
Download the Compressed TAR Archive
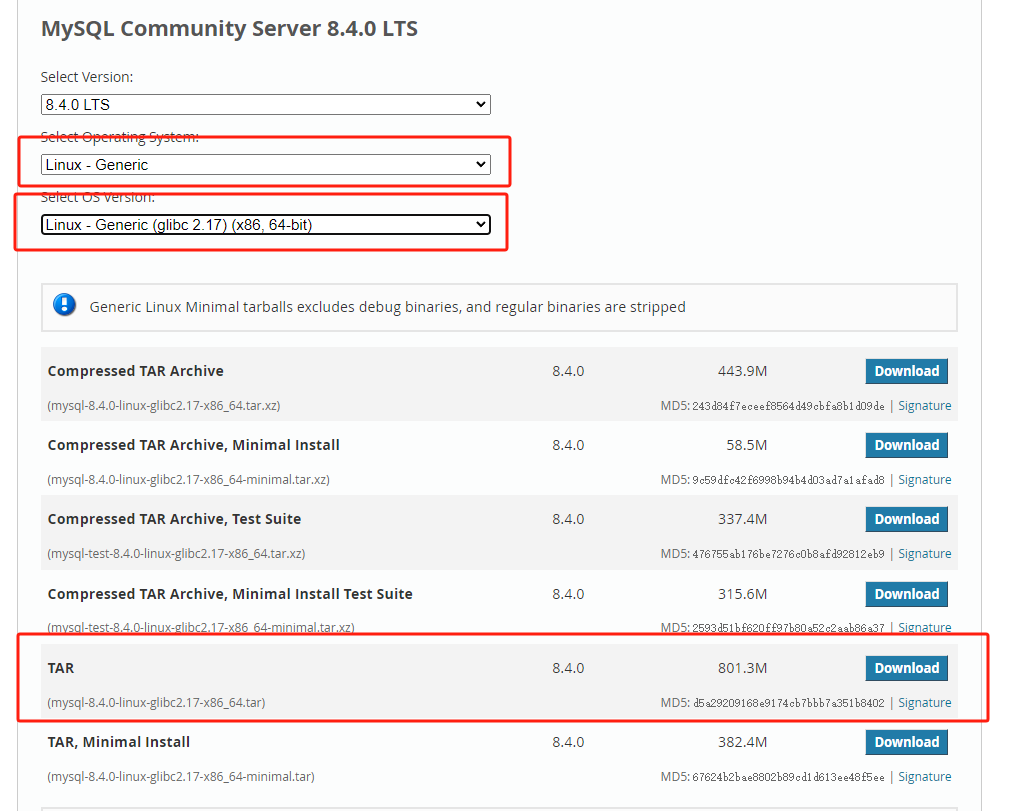pos(906,371)
